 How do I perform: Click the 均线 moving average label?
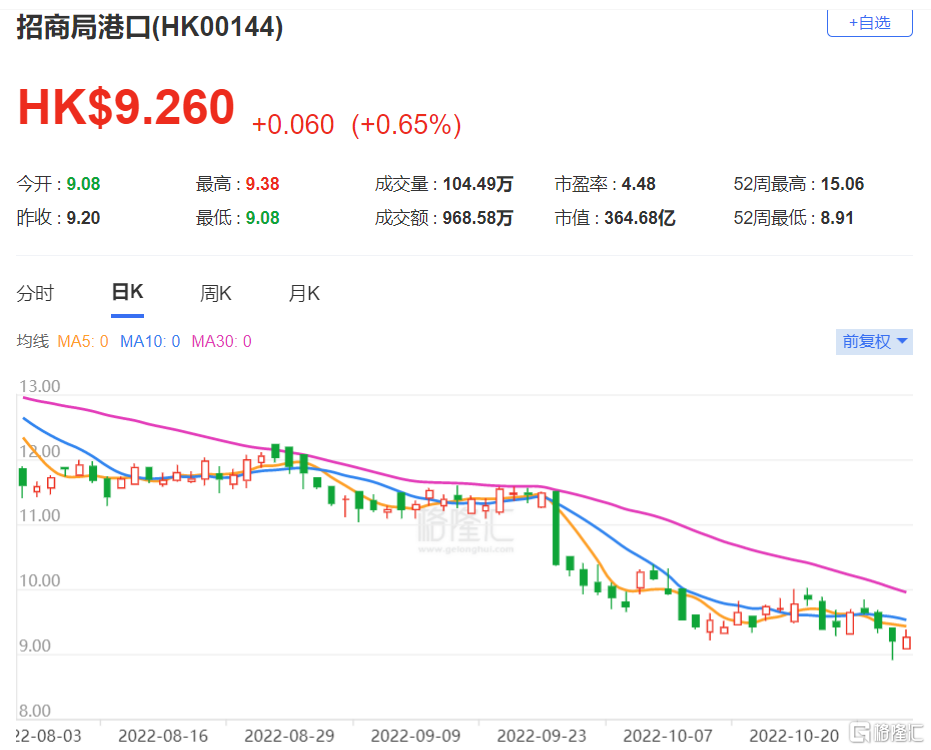[x=33, y=341]
